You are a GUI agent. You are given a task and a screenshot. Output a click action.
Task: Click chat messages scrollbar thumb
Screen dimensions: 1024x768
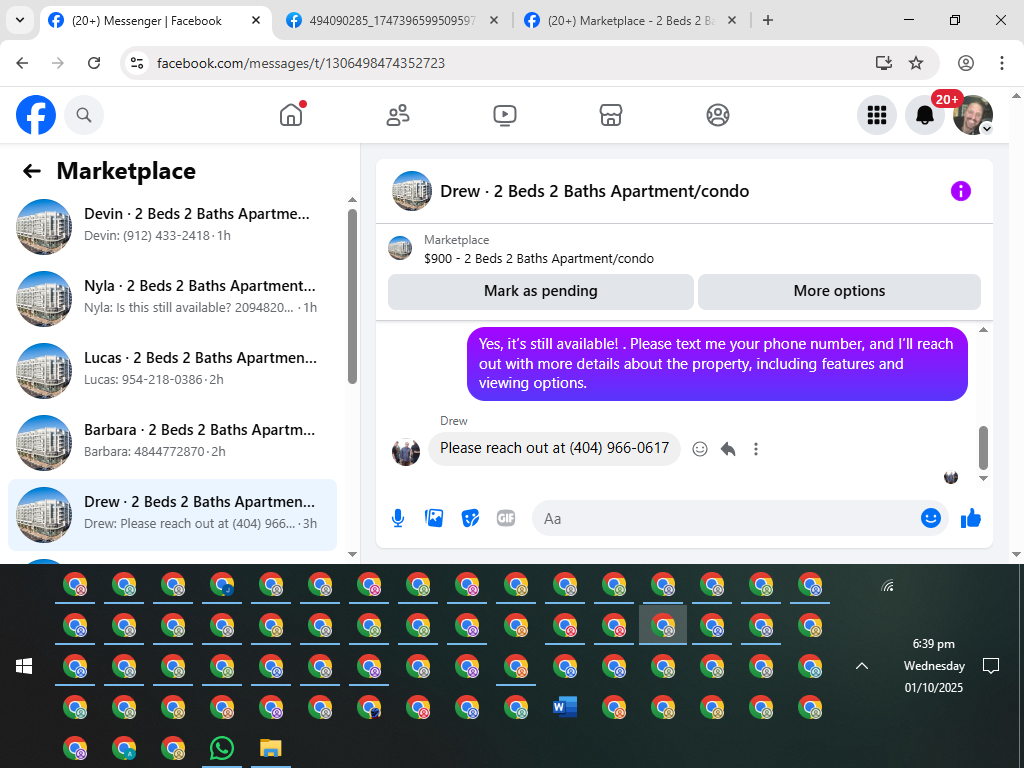click(984, 448)
